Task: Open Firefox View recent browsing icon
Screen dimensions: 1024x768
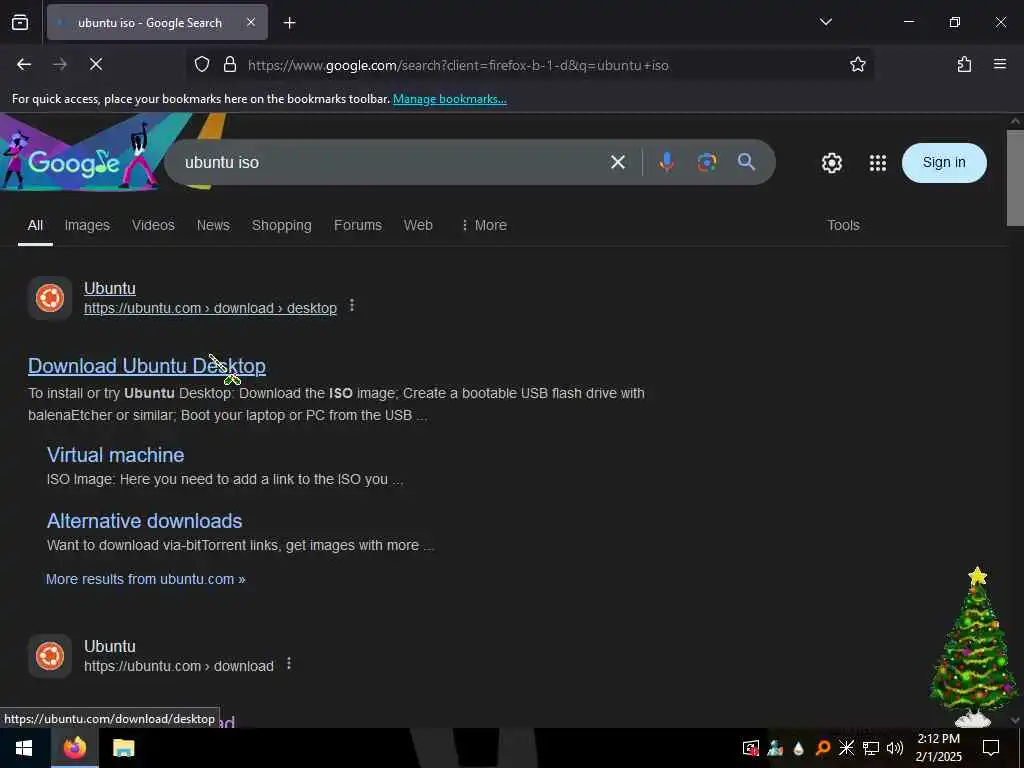Action: (x=20, y=22)
